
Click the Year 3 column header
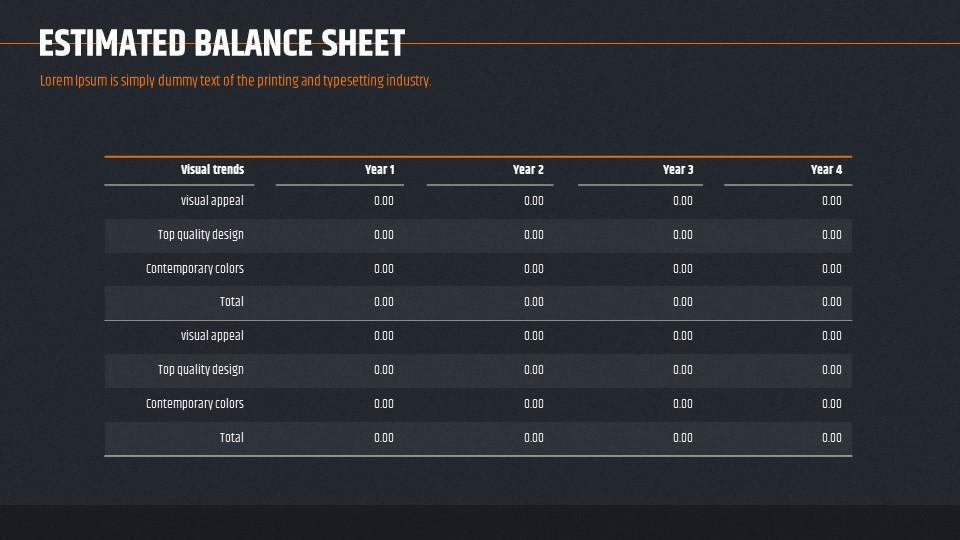tap(678, 170)
